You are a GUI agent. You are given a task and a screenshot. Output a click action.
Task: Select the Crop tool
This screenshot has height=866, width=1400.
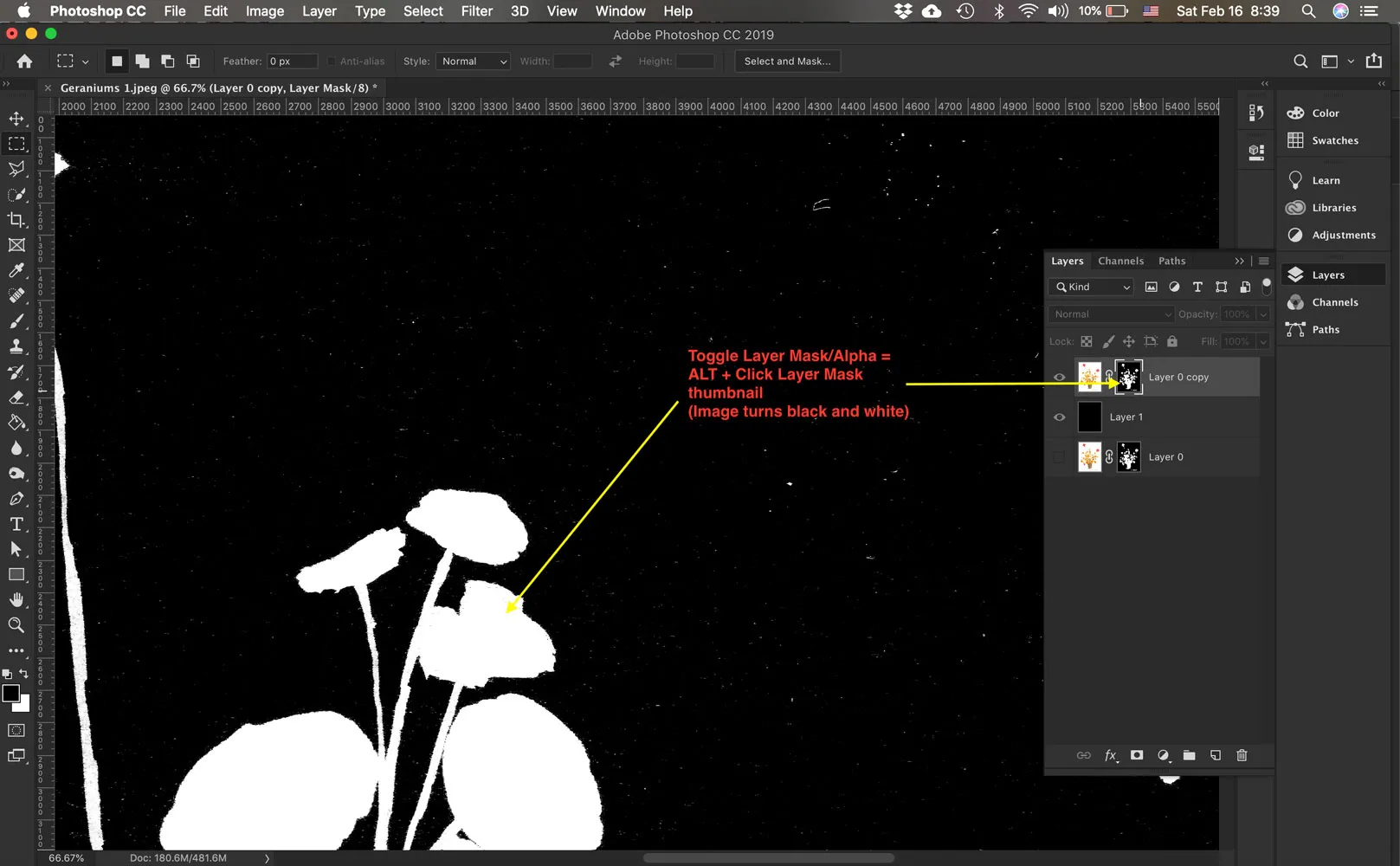(x=16, y=220)
